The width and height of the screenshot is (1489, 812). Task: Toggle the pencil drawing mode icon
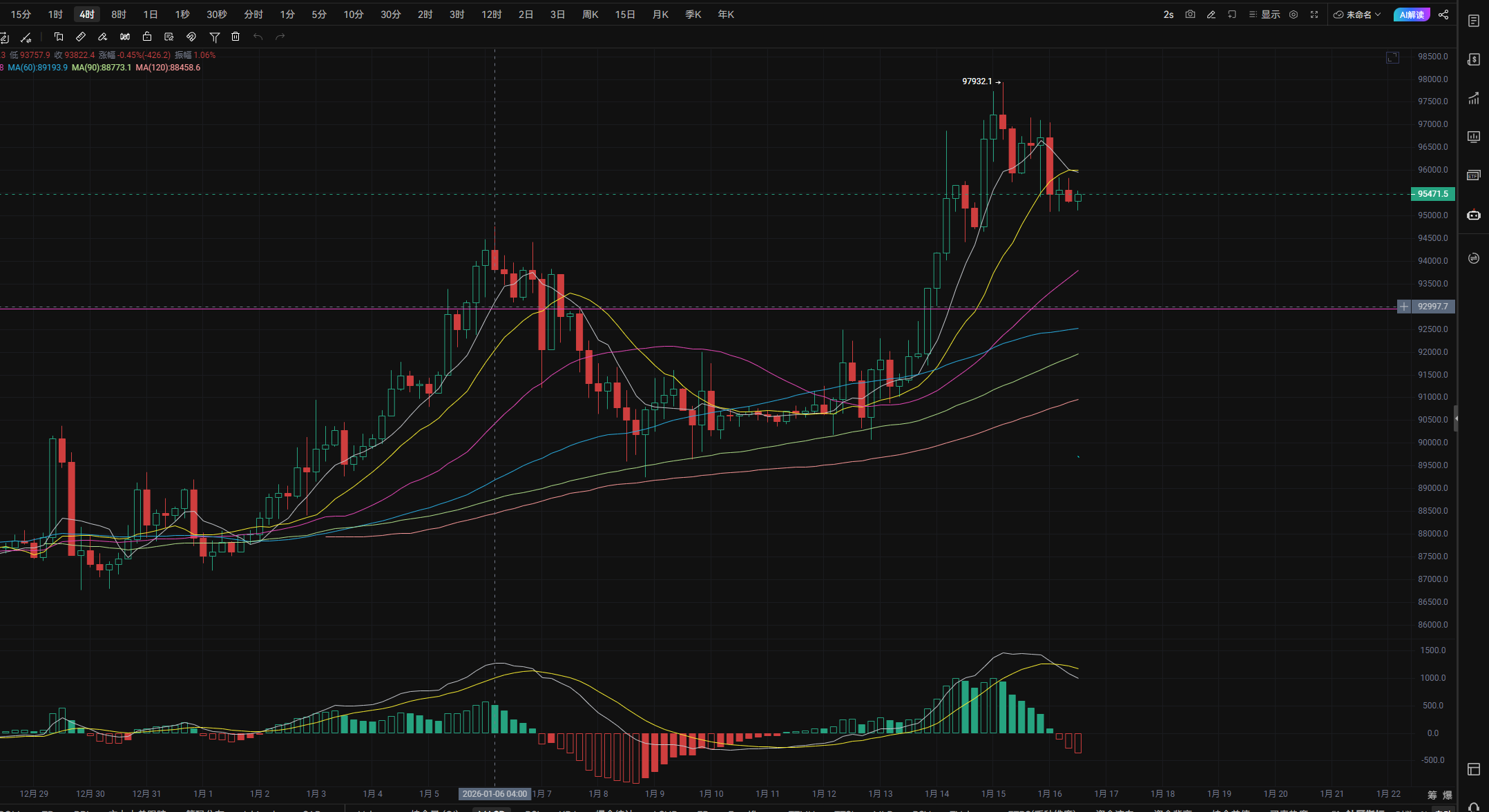click(1211, 14)
